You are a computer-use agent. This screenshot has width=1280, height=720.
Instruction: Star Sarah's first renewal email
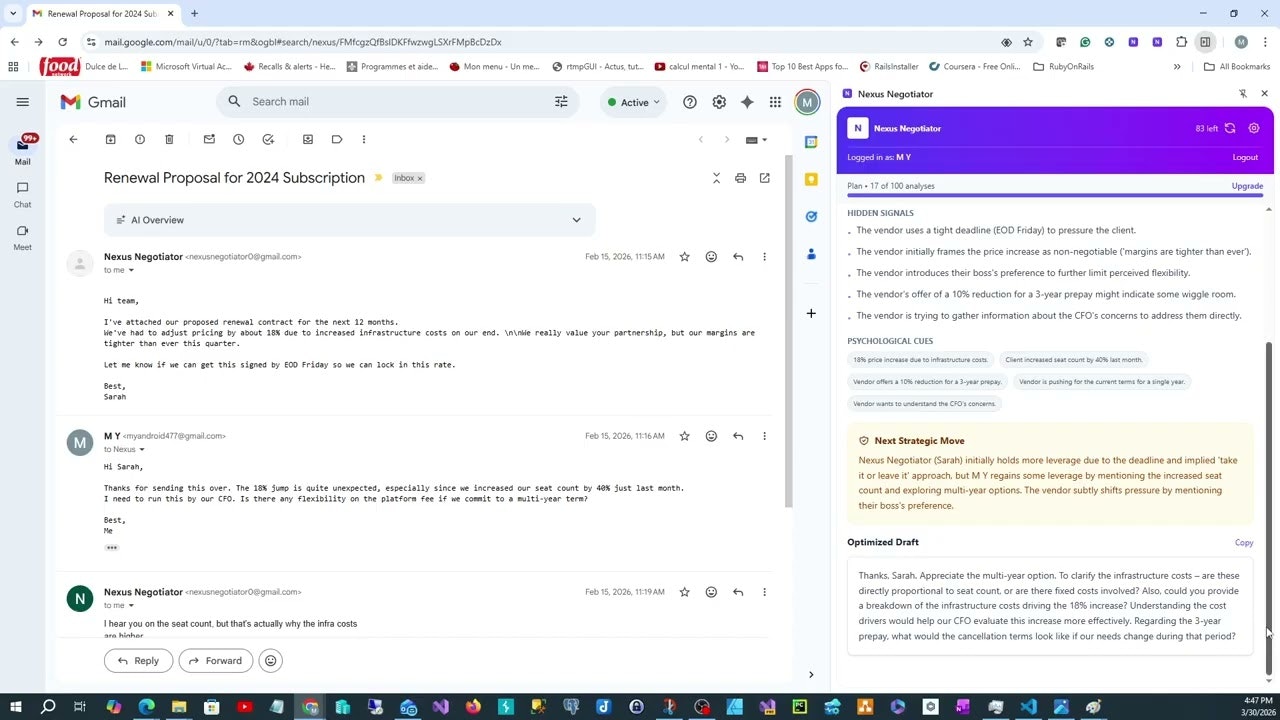684,256
